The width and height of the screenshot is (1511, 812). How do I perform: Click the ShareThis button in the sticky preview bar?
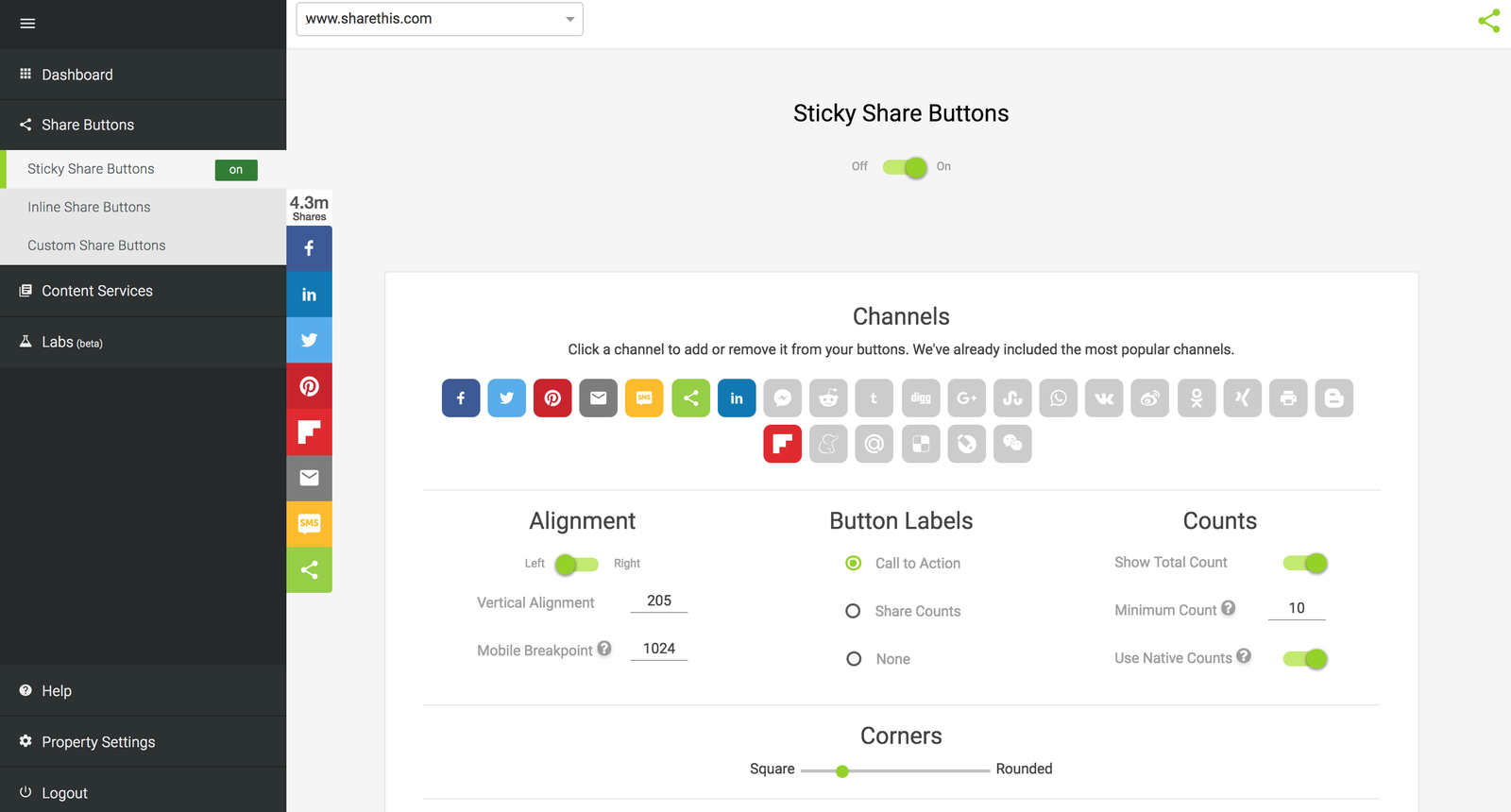(309, 569)
